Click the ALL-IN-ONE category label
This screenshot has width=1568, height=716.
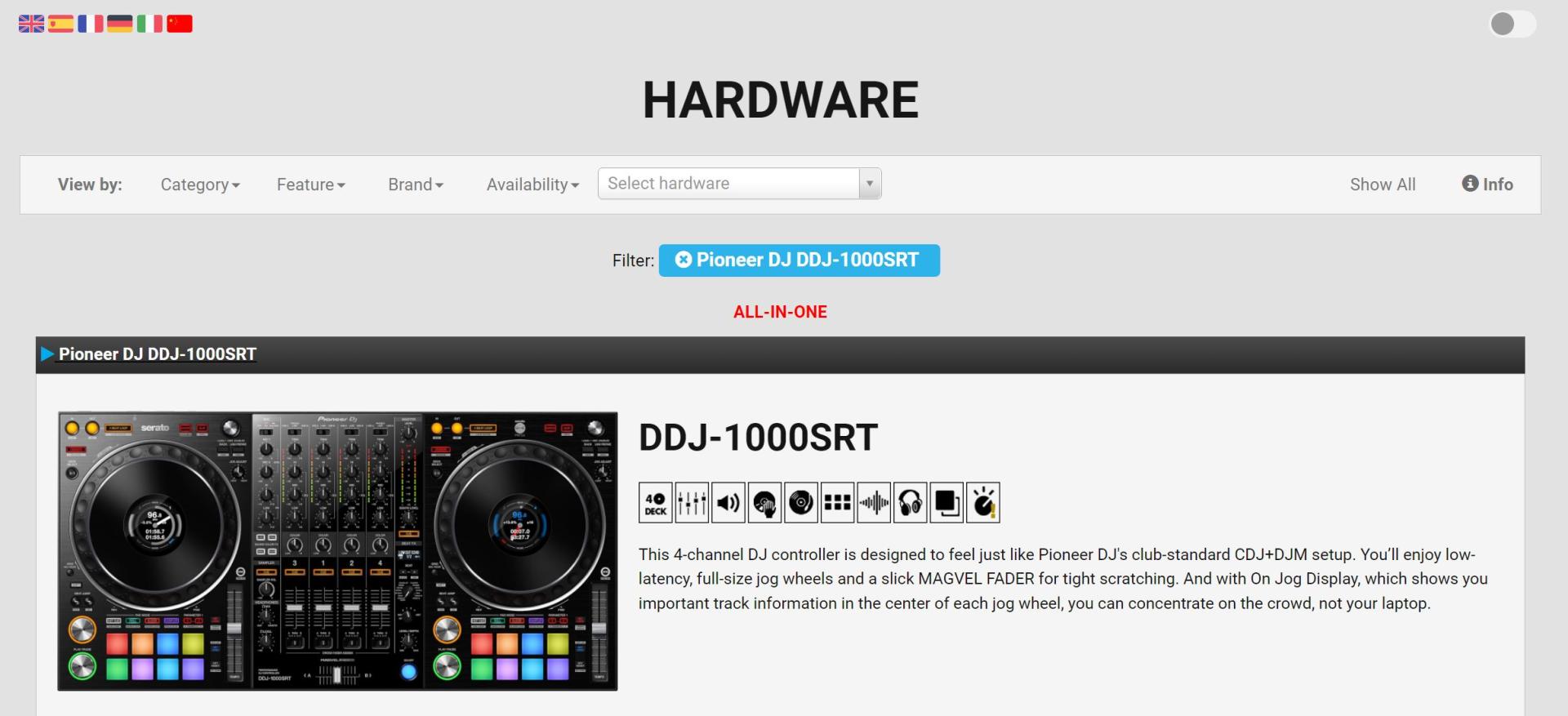tap(780, 312)
